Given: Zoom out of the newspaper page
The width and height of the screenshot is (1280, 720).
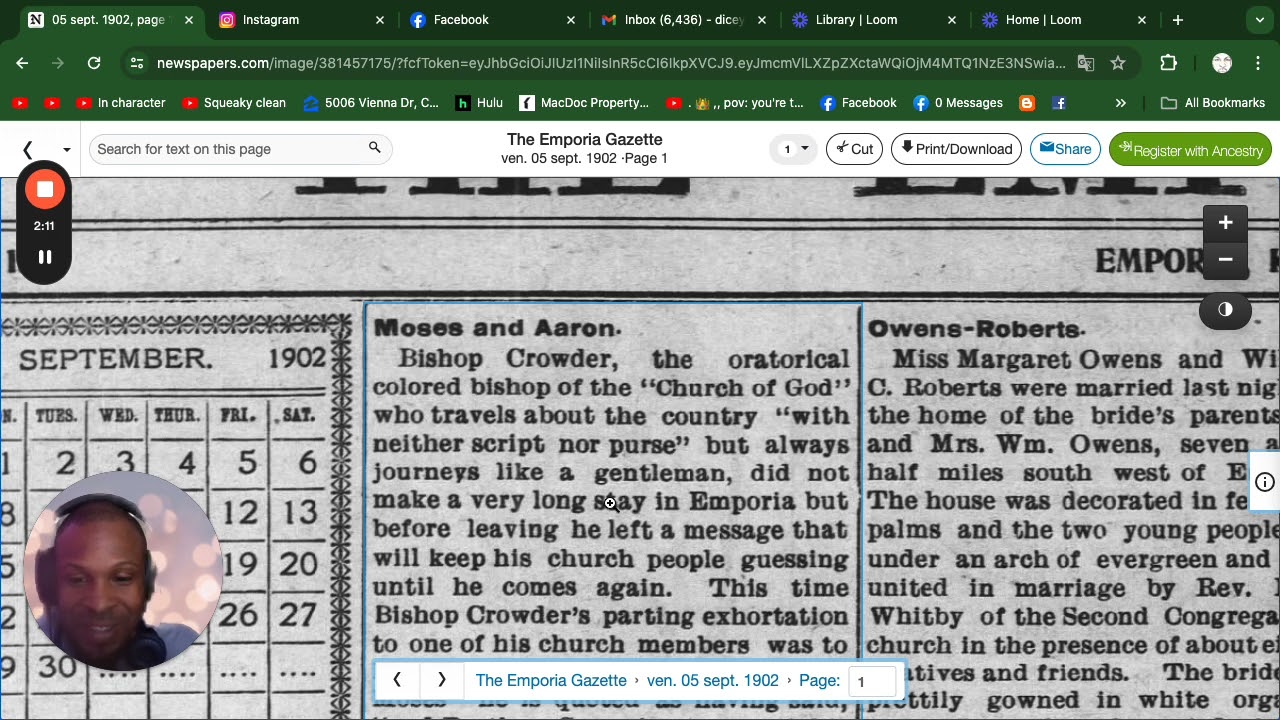Looking at the screenshot, I should 1225,259.
